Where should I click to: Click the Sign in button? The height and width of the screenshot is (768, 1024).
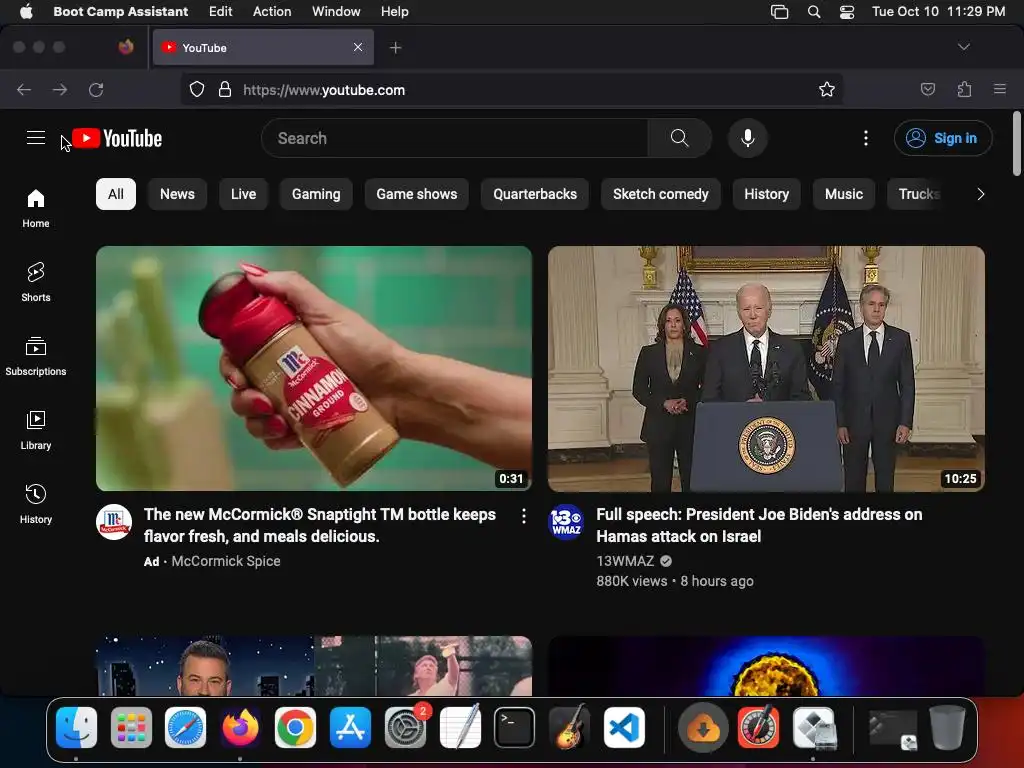click(943, 138)
